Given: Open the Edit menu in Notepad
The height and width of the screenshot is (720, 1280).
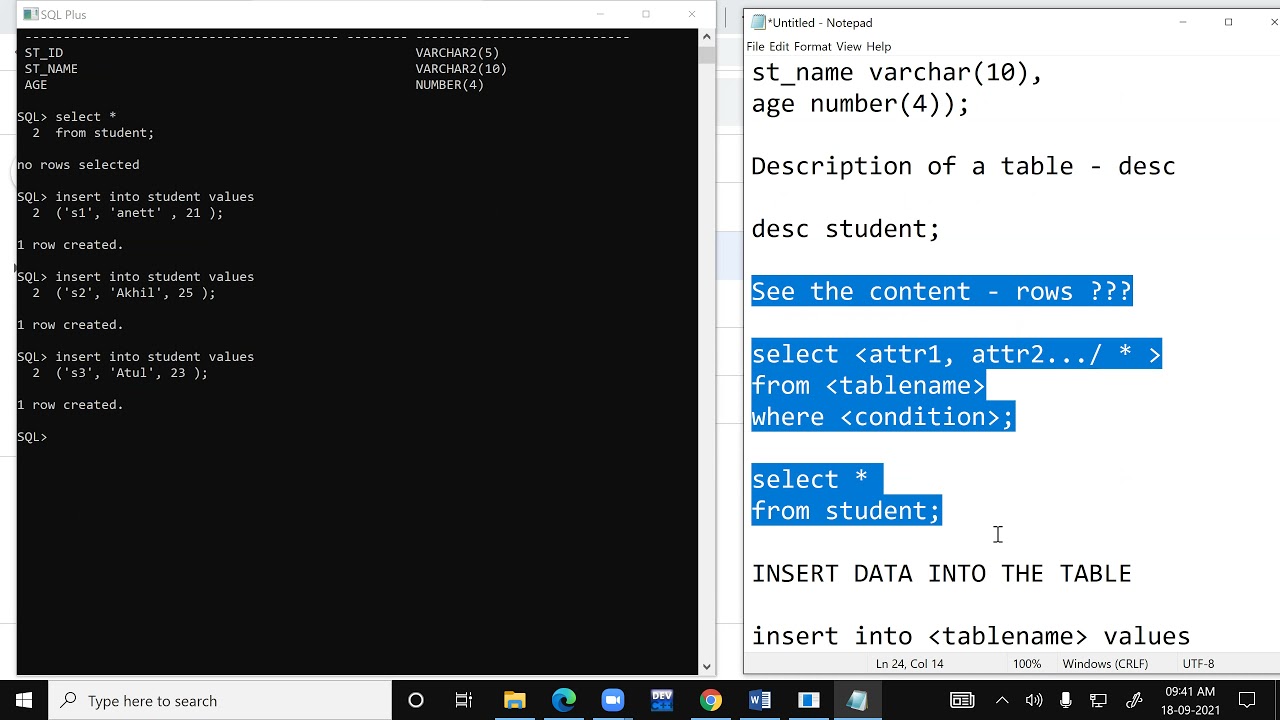Looking at the screenshot, I should click(x=779, y=47).
